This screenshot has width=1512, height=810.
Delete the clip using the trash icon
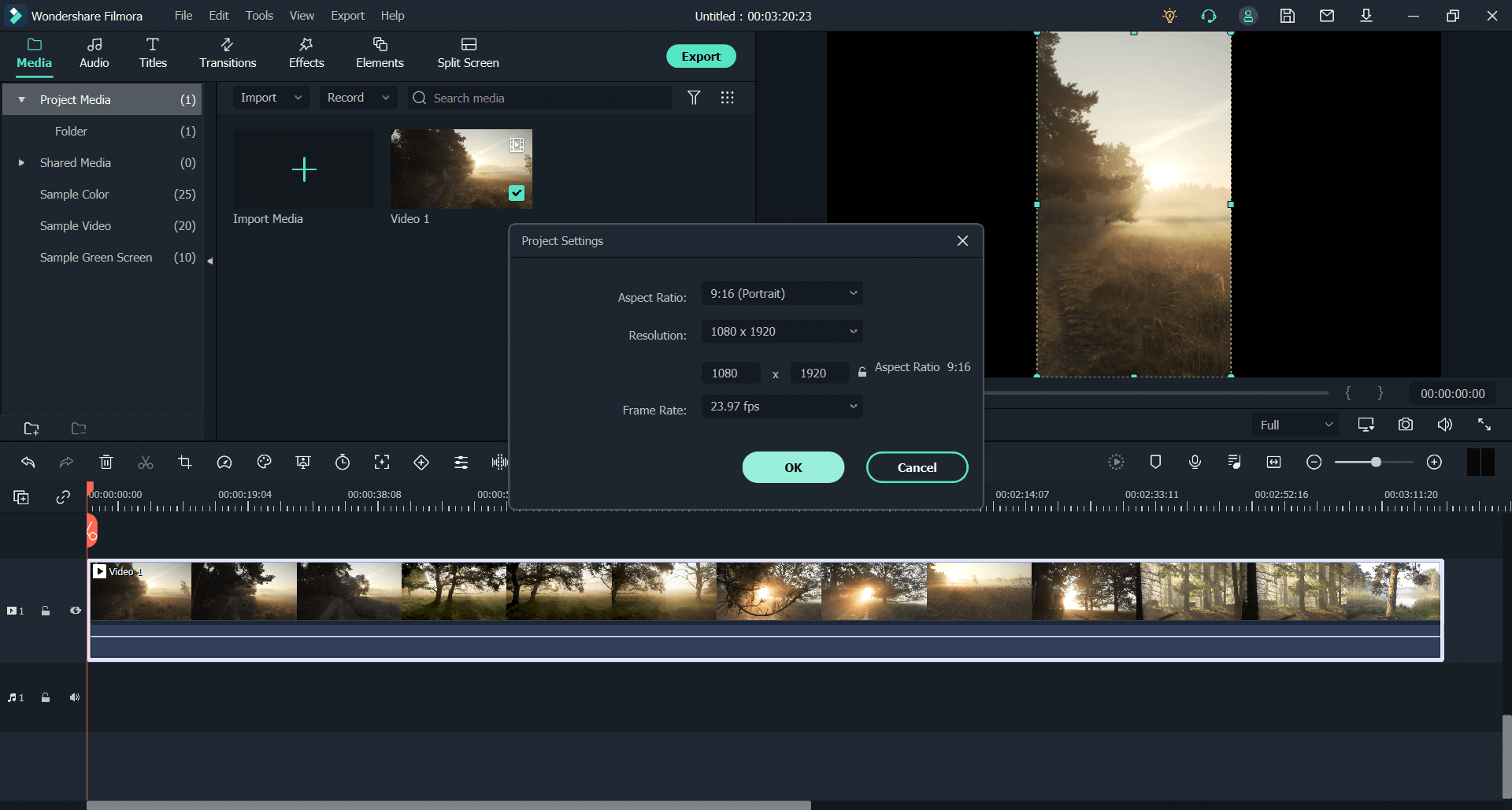(x=106, y=463)
